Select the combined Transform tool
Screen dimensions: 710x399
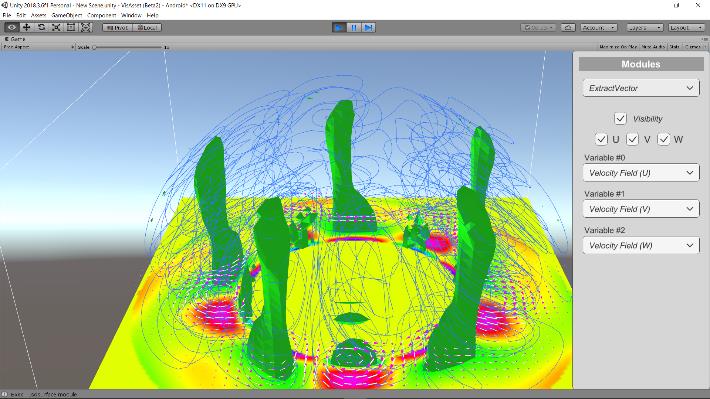coord(86,28)
